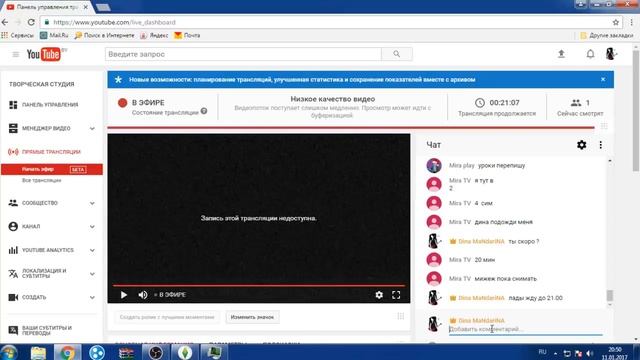The height and width of the screenshot is (360, 640).
Task: Click the stream status help question mark
Action: 204,111
